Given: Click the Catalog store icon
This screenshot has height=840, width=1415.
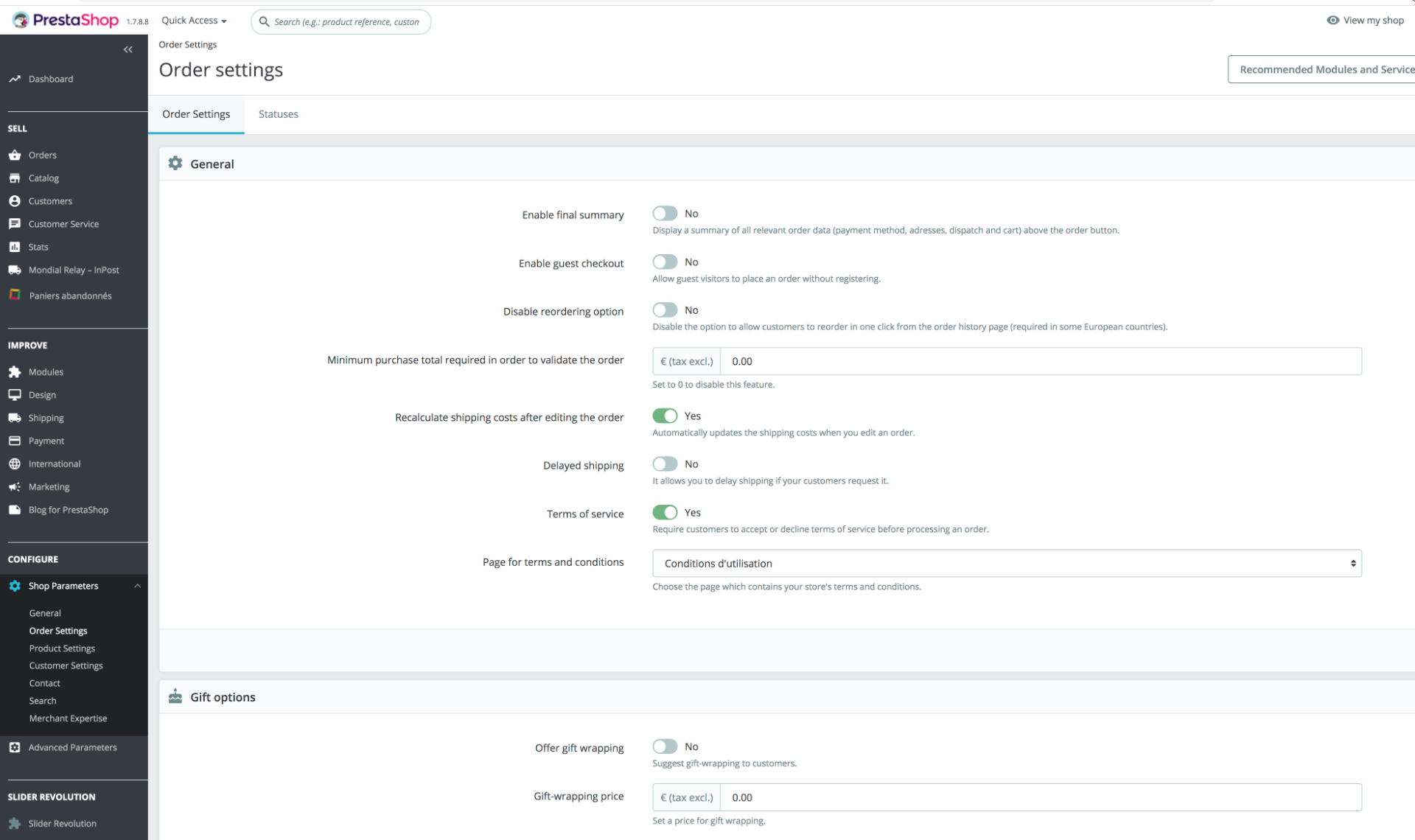Looking at the screenshot, I should point(15,178).
